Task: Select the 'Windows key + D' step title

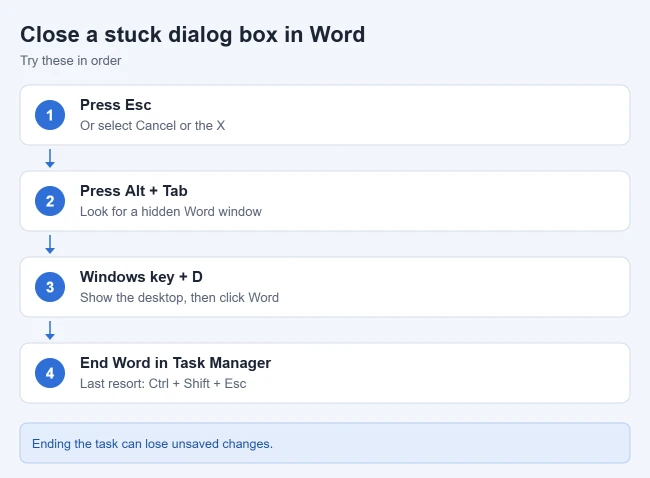Action: coord(141,277)
